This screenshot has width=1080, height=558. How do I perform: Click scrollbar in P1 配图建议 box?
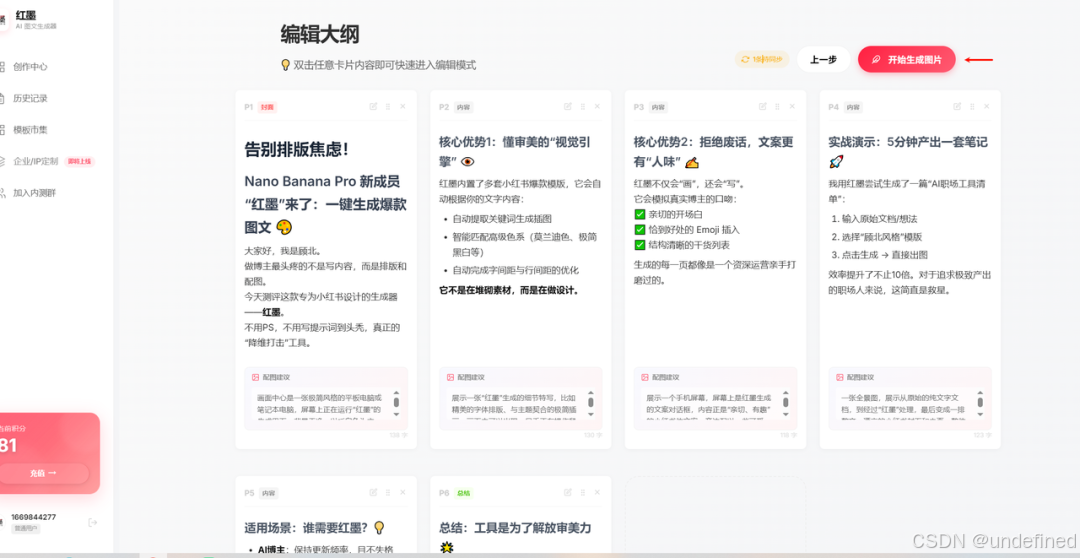pos(396,402)
